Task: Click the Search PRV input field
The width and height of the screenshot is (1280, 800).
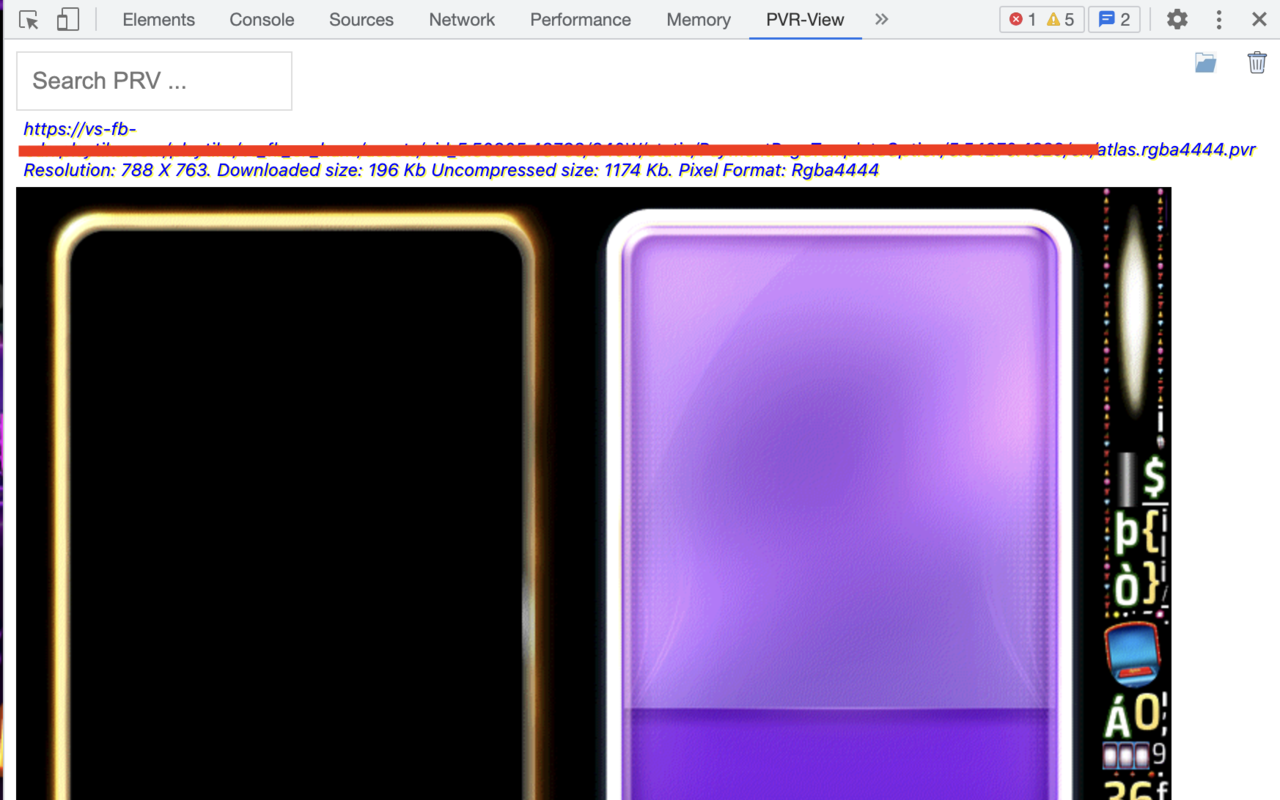Action: pos(154,80)
